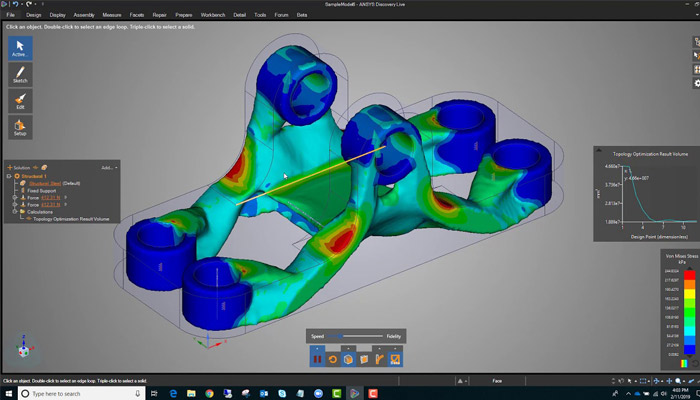Collapse the Structural 1 tree node
Screen dimensions: 700x400
pyautogui.click(x=9, y=176)
